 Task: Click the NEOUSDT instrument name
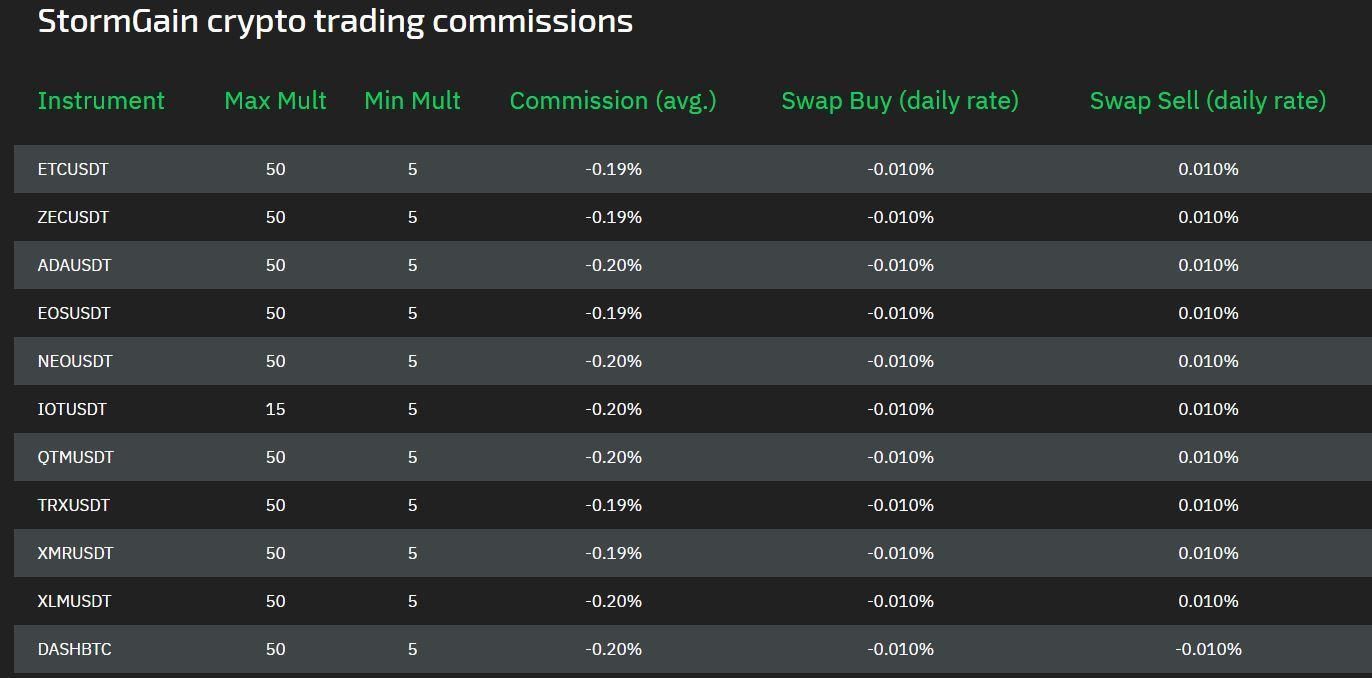[75, 362]
